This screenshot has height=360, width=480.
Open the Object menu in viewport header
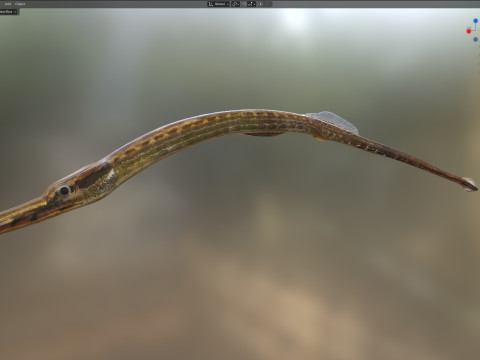(x=20, y=4)
